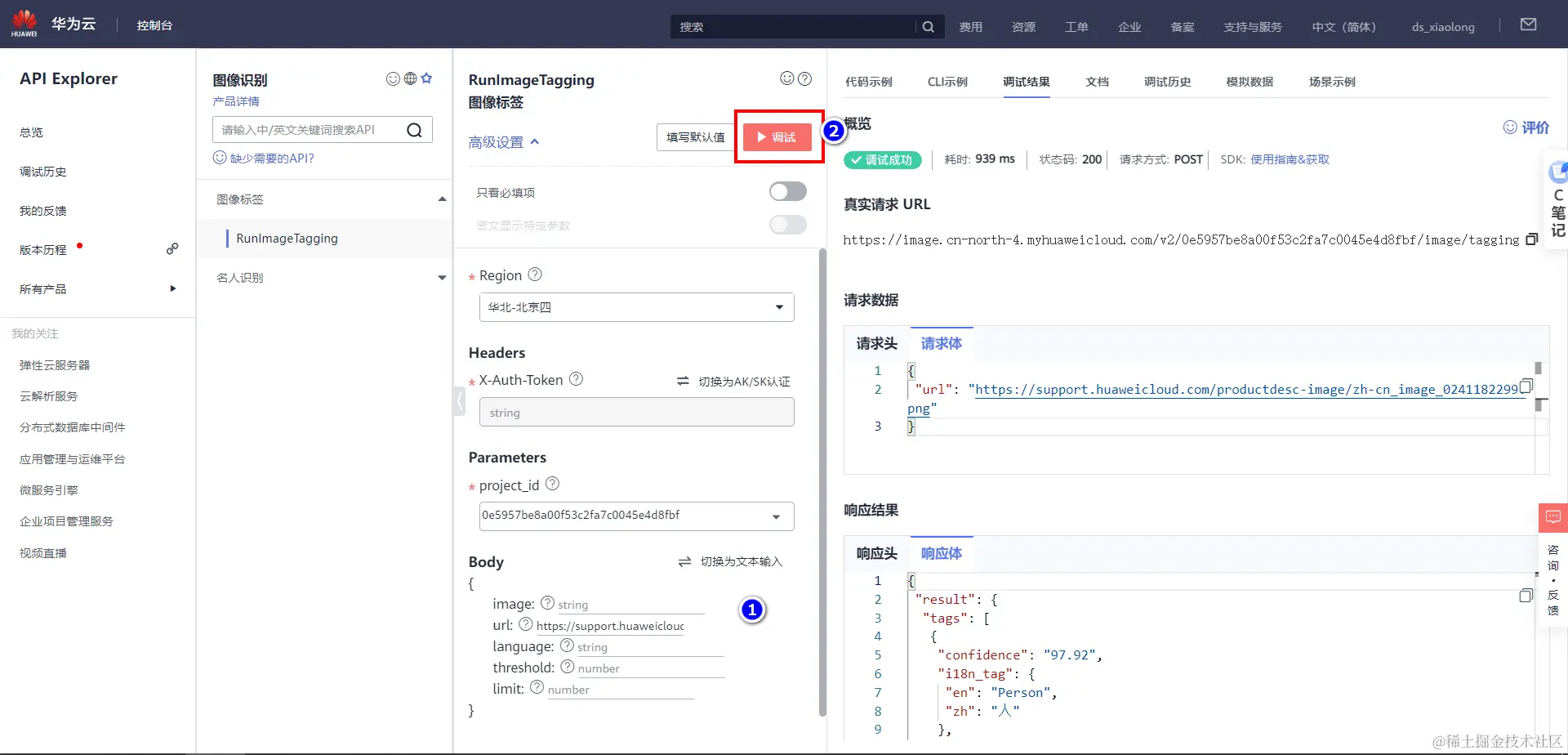Image resolution: width=1568 pixels, height=755 pixels.
Task: Click smiley feedback icon beside 图像识别
Action: pos(393,78)
